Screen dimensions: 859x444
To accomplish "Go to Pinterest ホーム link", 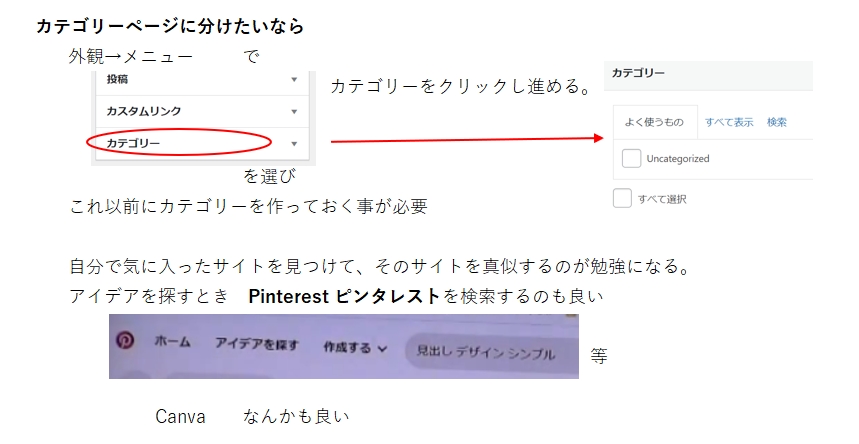I will click(x=172, y=342).
